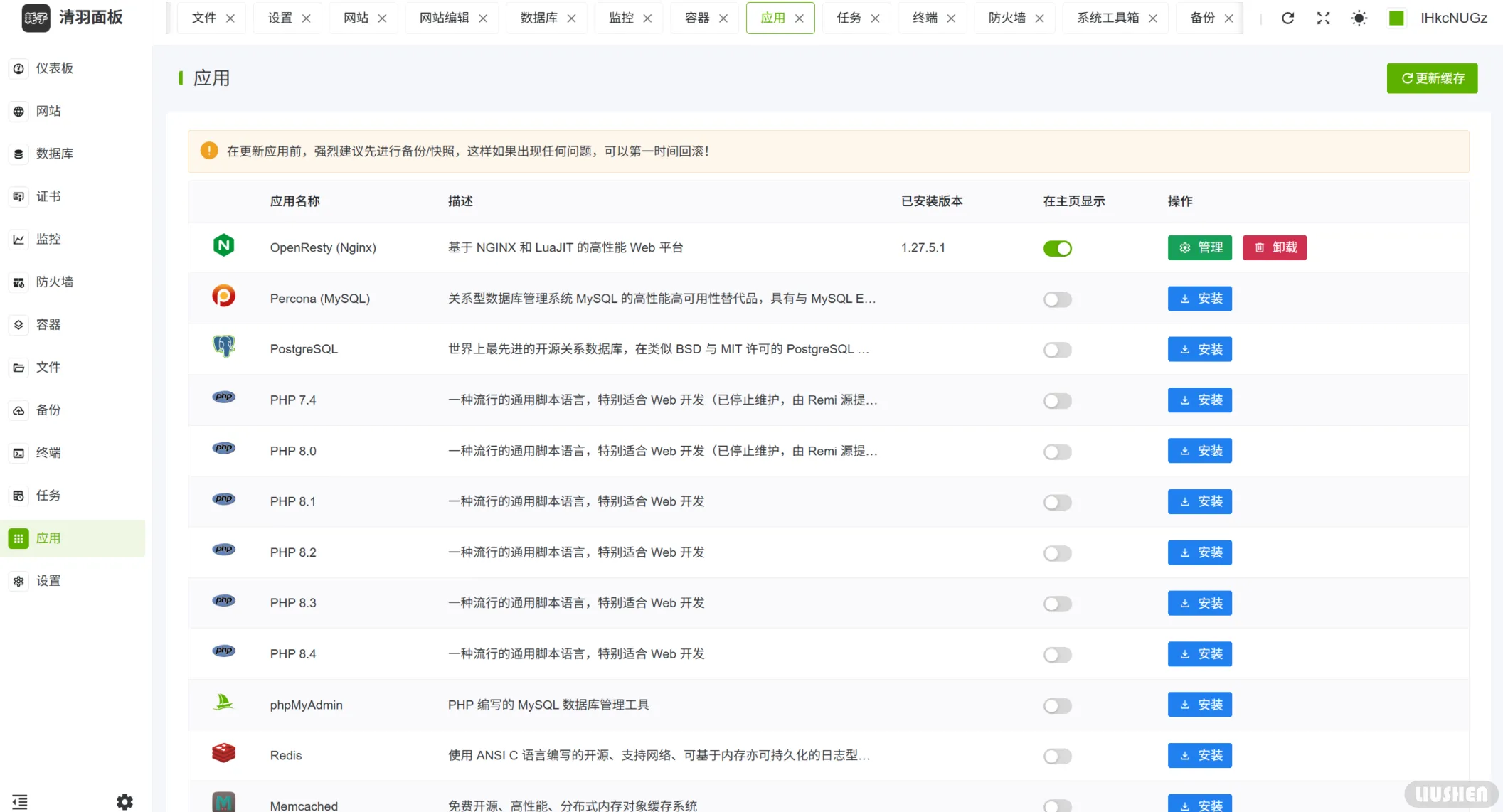Enable phpMyAdmin show-on-homepage toggle
The width and height of the screenshot is (1503, 812).
click(x=1057, y=705)
